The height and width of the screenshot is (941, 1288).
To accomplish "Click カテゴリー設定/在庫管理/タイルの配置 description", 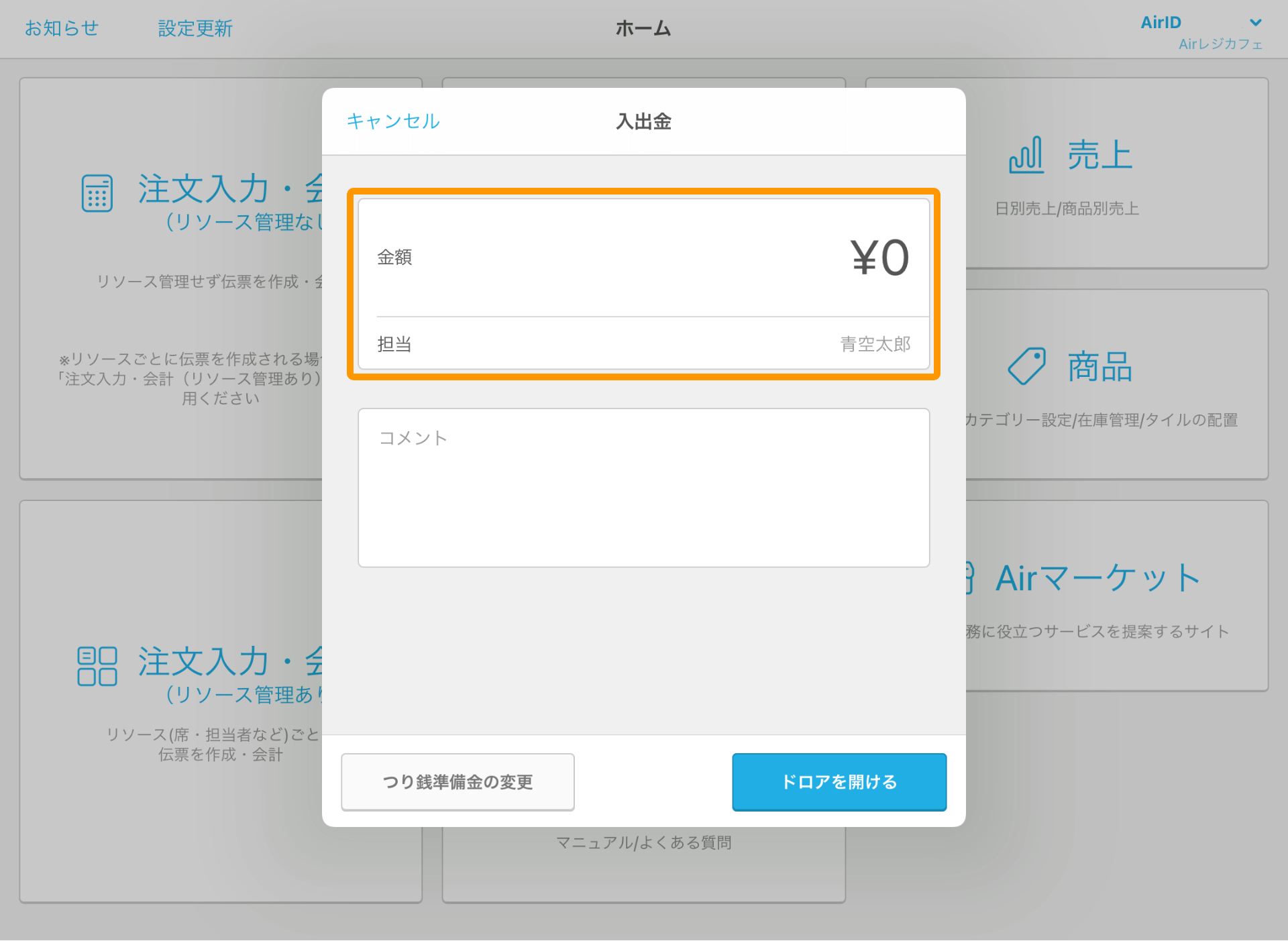I will tap(1101, 420).
